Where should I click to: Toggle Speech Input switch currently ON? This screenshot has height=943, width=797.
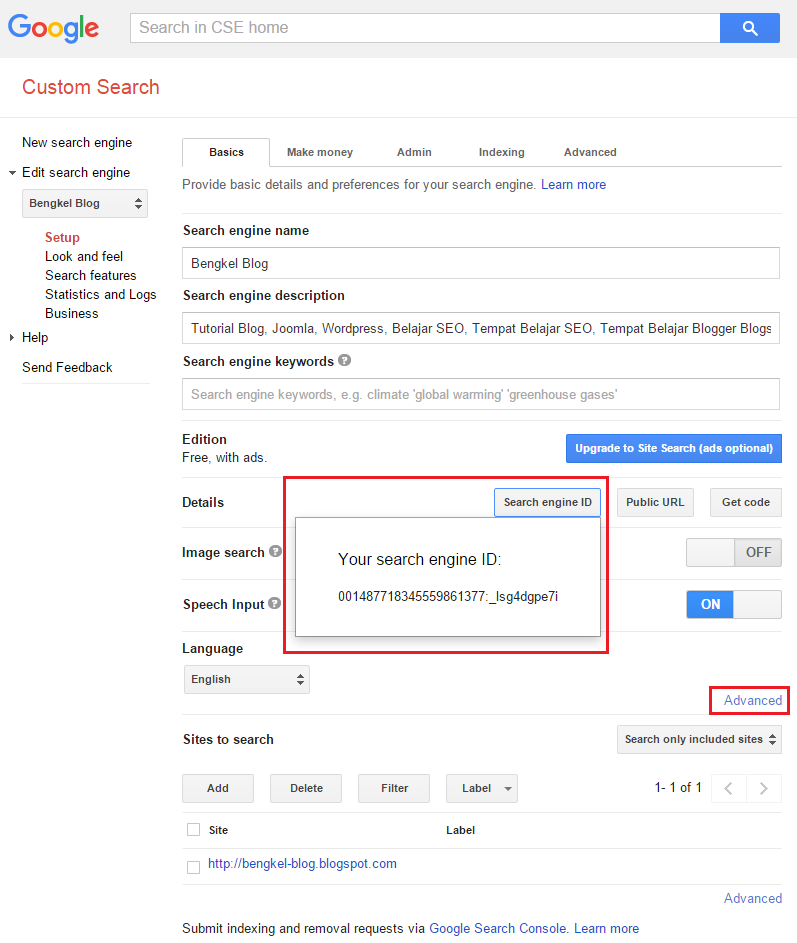[x=734, y=604]
